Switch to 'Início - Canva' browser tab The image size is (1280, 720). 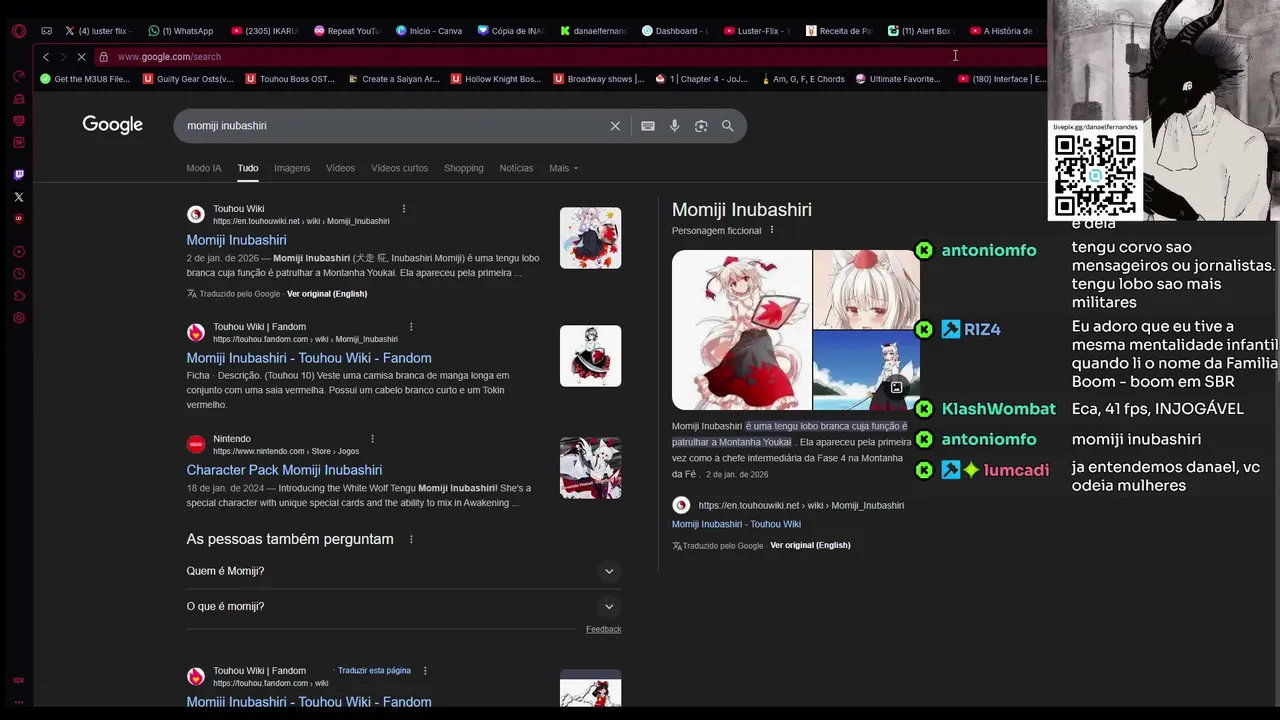click(x=428, y=31)
